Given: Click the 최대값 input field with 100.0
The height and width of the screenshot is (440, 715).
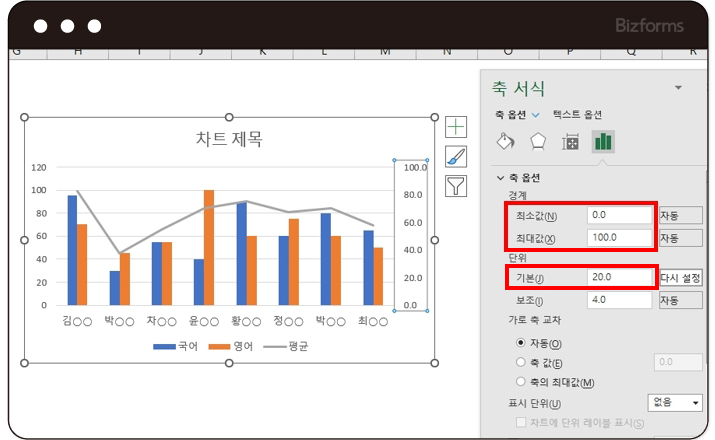Looking at the screenshot, I should pyautogui.click(x=618, y=237).
